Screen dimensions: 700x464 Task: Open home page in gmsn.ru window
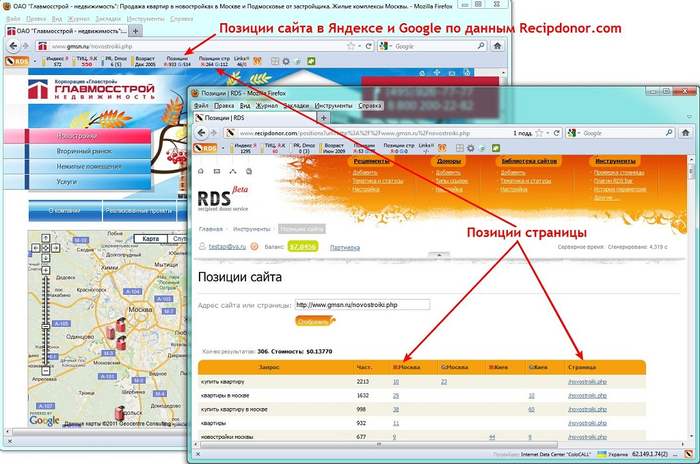(x=497, y=46)
